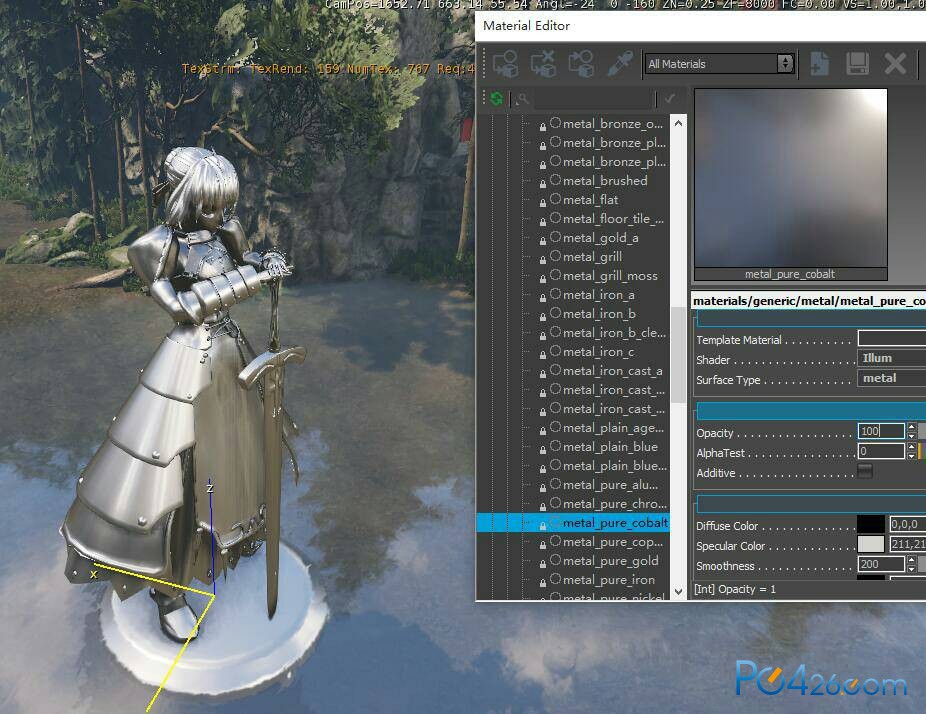Select metal_pure_cop... material

point(612,542)
